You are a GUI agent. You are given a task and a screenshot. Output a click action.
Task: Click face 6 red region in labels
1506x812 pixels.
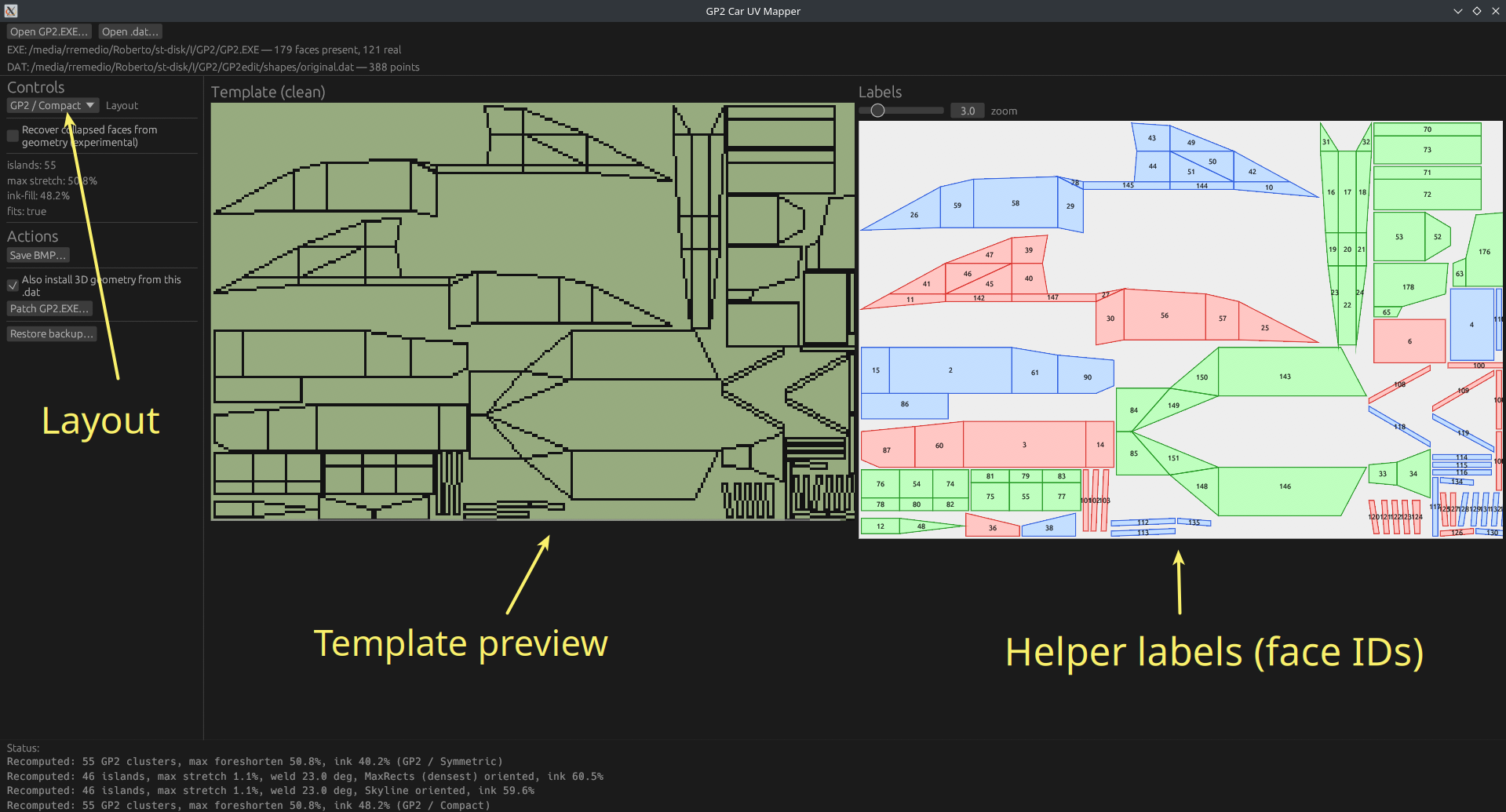pos(1409,341)
